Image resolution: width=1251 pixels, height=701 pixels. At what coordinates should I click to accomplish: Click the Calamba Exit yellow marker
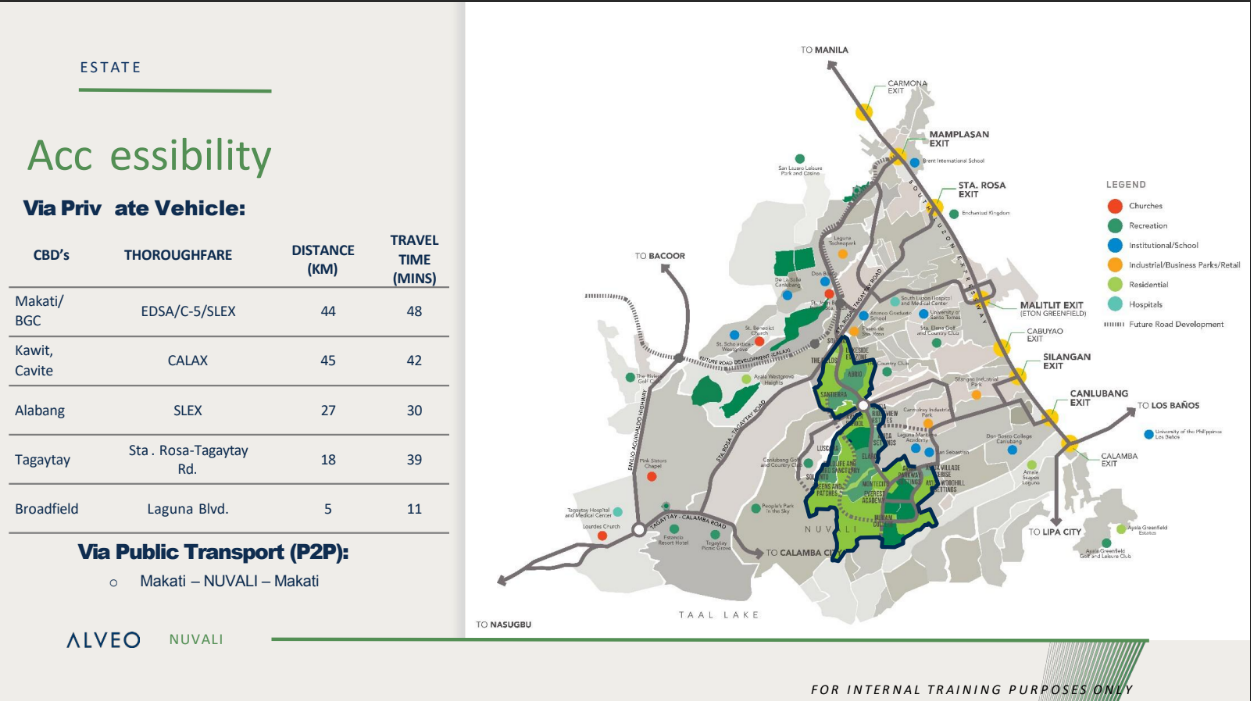pos(1070,443)
